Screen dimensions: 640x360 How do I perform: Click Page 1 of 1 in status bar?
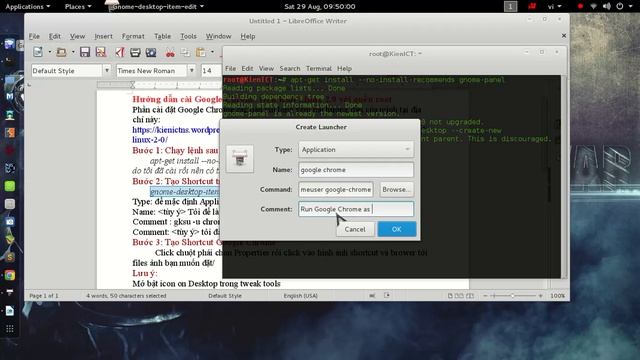pos(44,296)
